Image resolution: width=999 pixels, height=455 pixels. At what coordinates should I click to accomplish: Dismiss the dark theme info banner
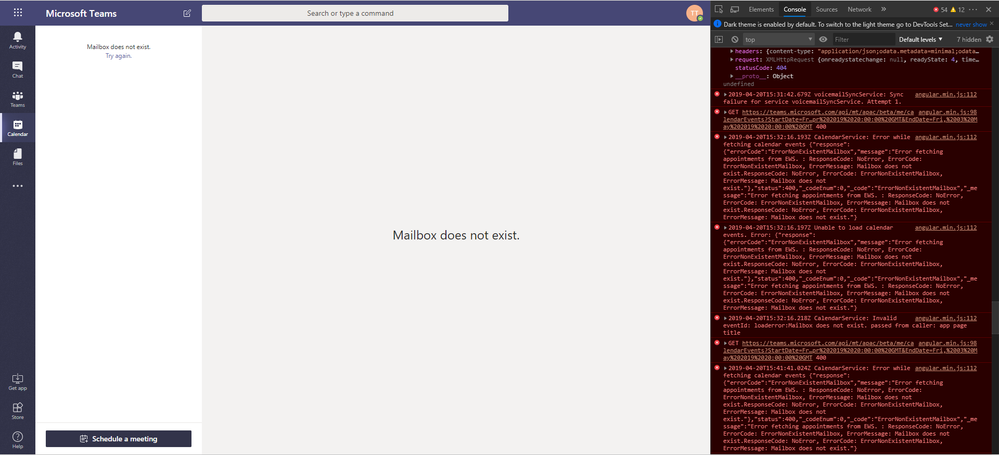(992, 24)
